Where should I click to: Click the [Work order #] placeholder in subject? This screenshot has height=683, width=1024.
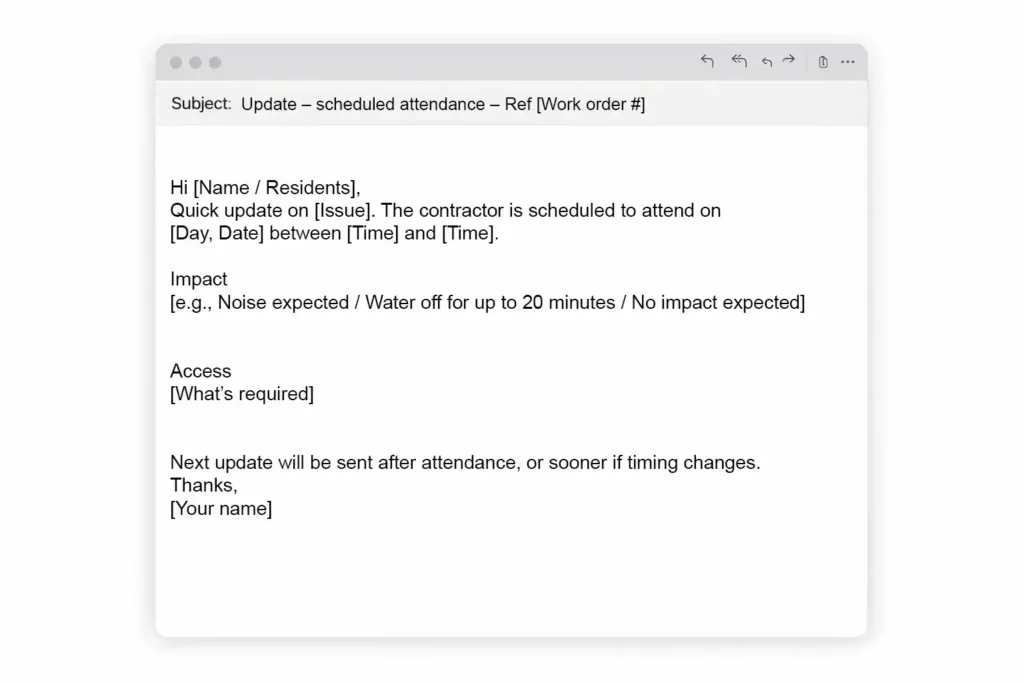(590, 104)
